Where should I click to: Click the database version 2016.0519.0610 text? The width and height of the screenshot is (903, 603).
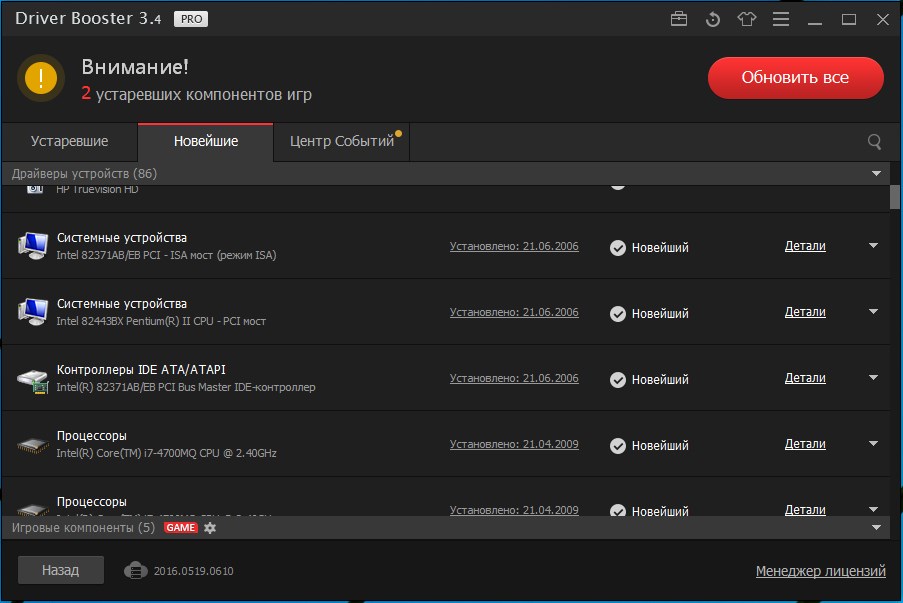[194, 571]
